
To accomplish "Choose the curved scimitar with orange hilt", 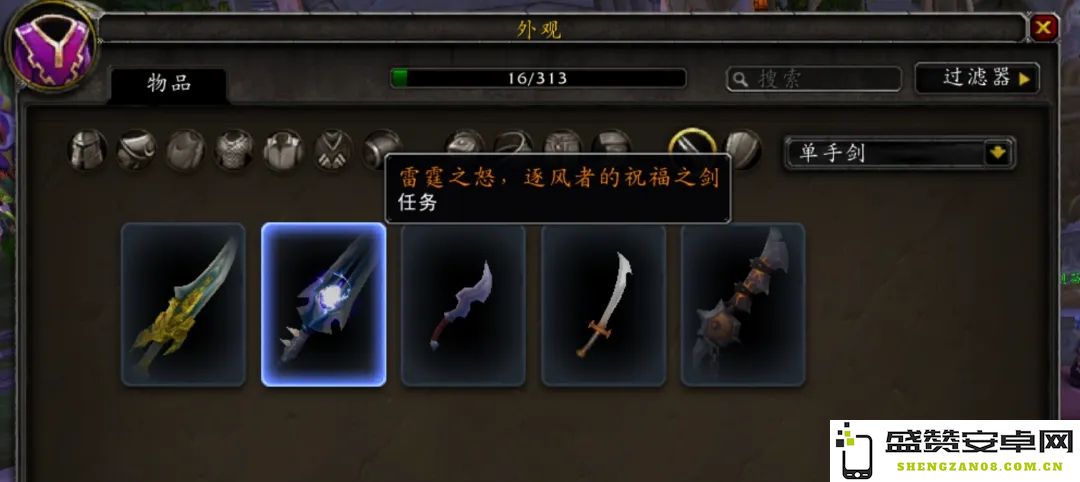I will click(x=603, y=304).
